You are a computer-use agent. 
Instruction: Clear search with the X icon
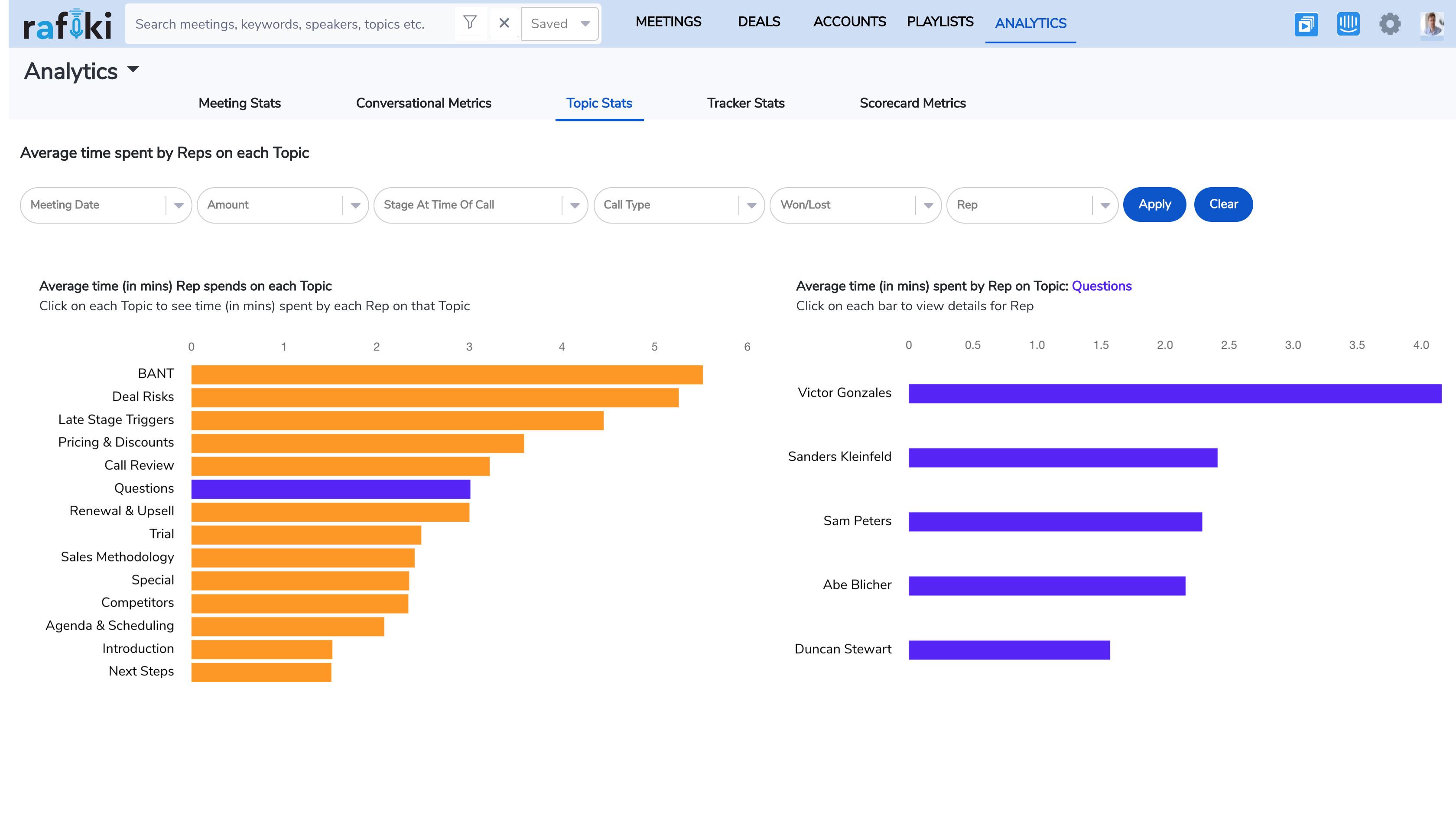(504, 23)
